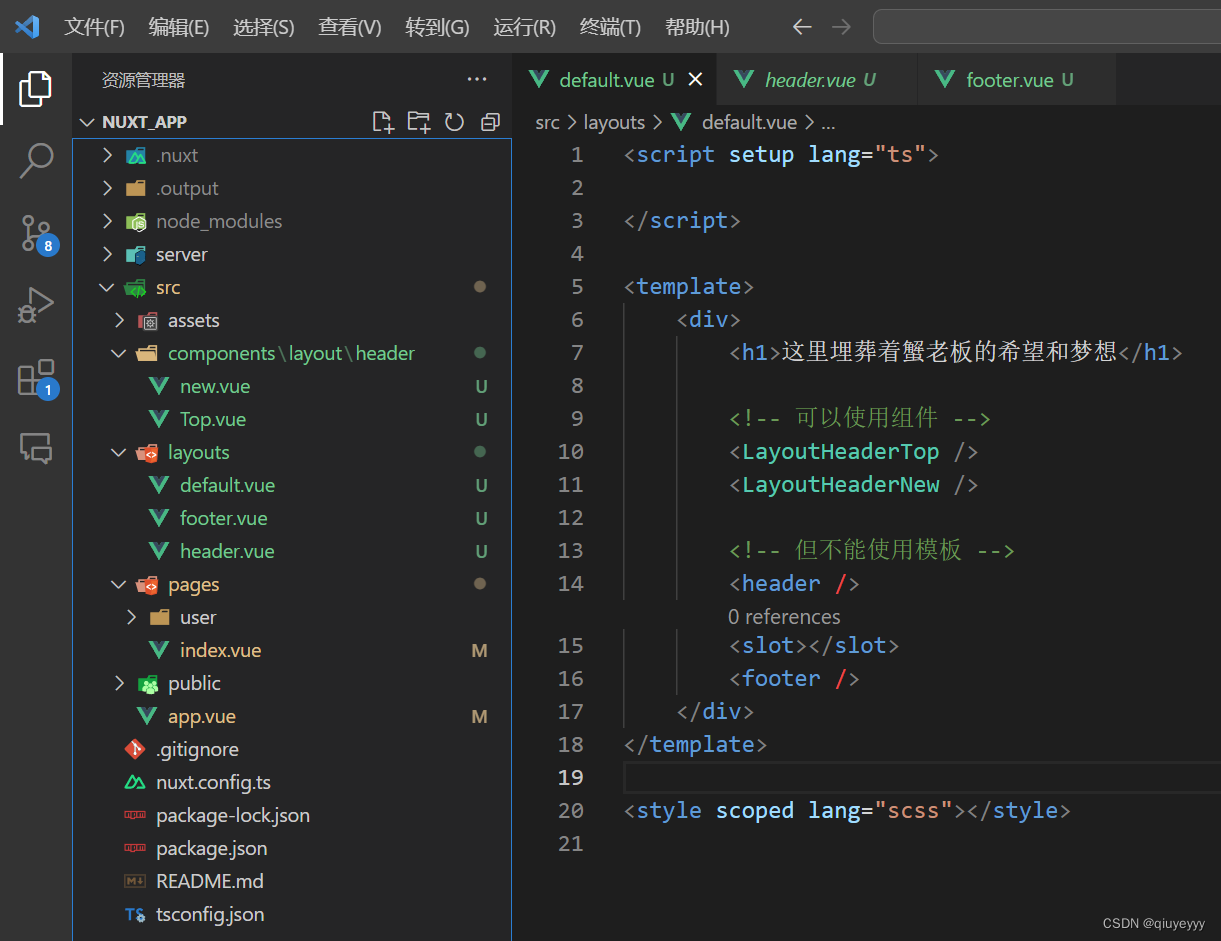Collapse all folders in explorer
The image size is (1221, 941).
(x=490, y=122)
